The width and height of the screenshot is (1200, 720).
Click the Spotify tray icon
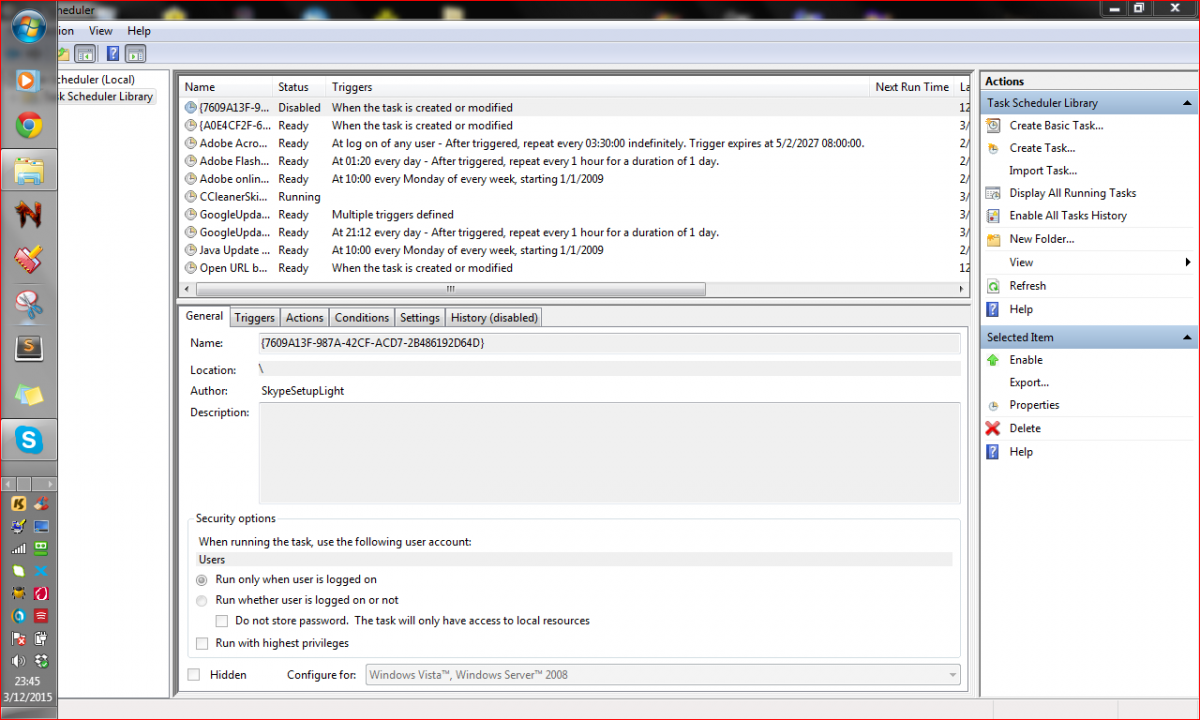click(x=41, y=616)
